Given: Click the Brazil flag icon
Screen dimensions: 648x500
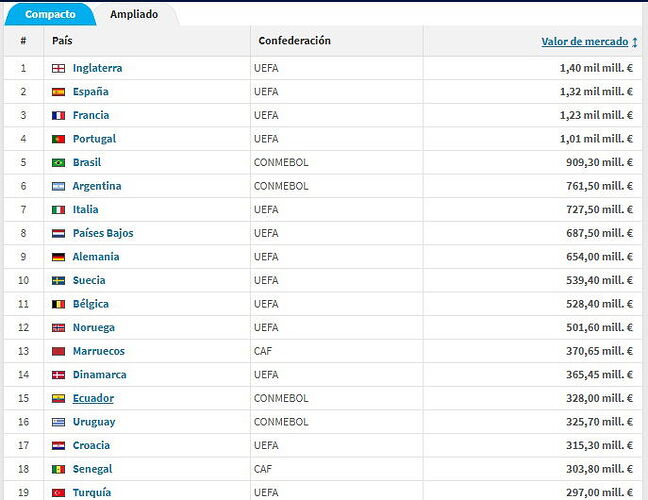Looking at the screenshot, I should tap(58, 163).
